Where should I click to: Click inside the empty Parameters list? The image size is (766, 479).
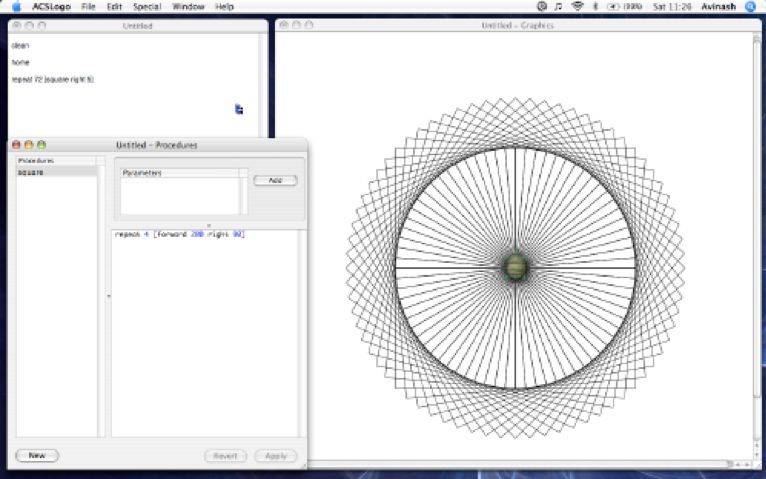coord(180,195)
